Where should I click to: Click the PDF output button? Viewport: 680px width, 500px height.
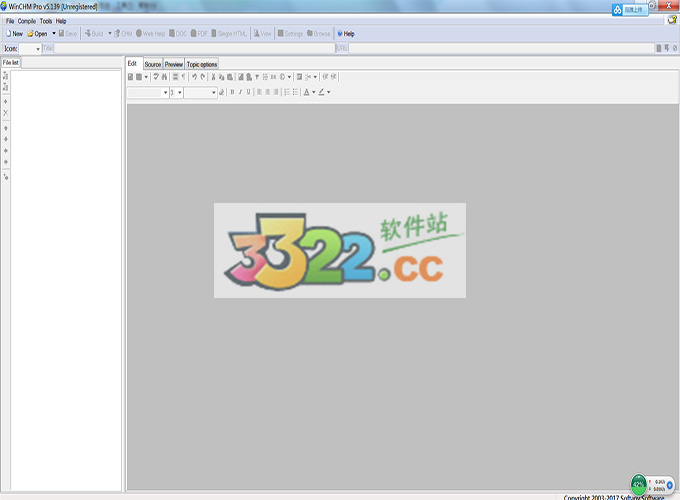pos(199,33)
